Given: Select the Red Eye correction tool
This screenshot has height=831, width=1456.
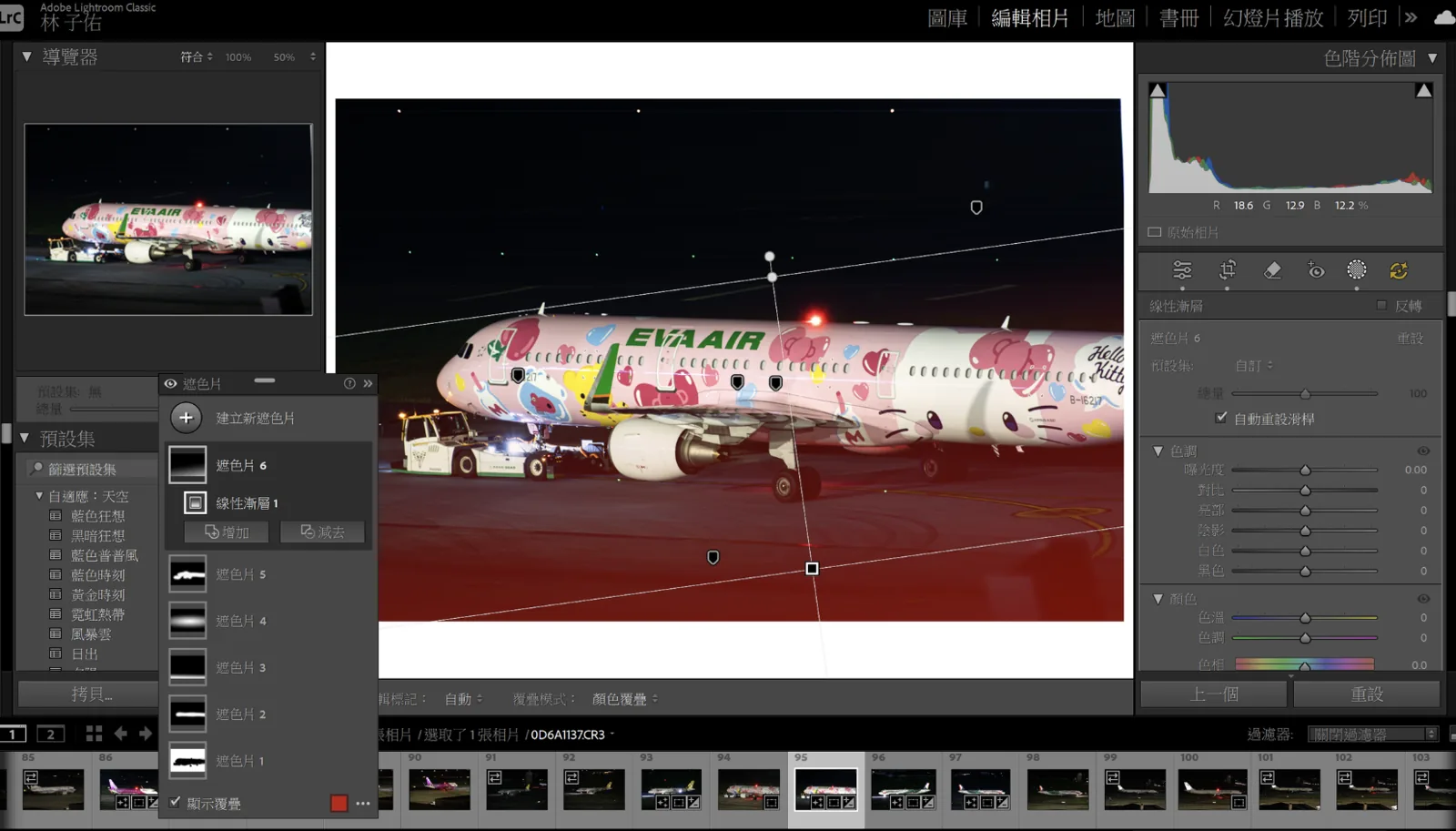Looking at the screenshot, I should (x=1316, y=270).
